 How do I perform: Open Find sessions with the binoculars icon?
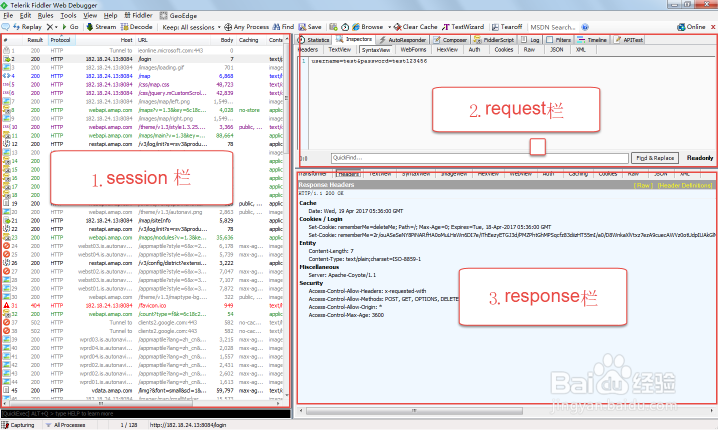[283, 27]
